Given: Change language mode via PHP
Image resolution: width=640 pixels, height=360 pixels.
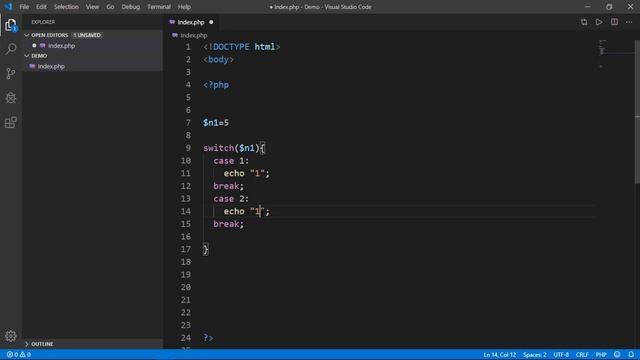Looking at the screenshot, I should point(601,354).
